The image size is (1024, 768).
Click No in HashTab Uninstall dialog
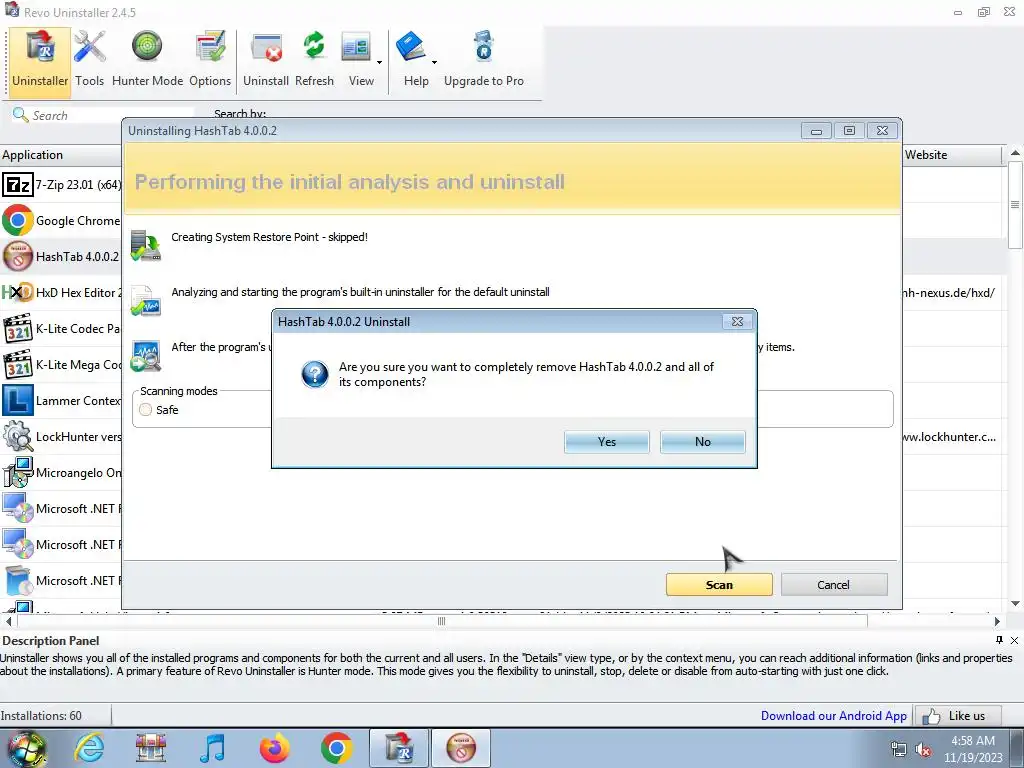[x=703, y=442]
